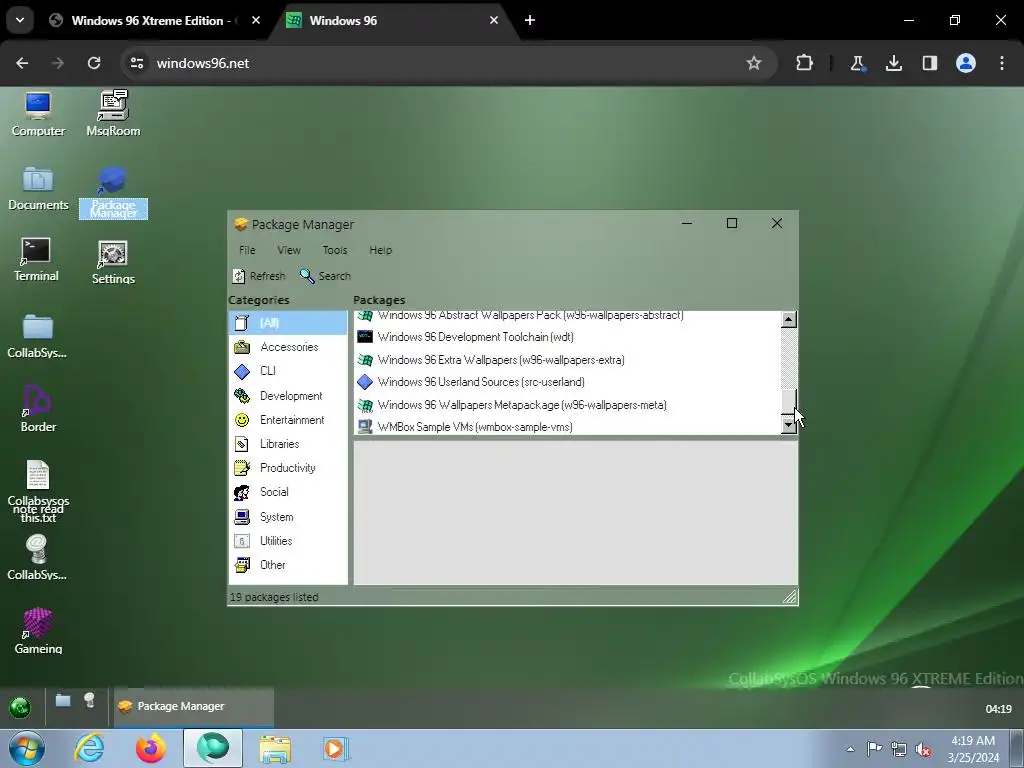Viewport: 1024px width, 768px height.
Task: Open the file explorer quick-launch icon in Windows 96 taskbar
Action: point(63,701)
